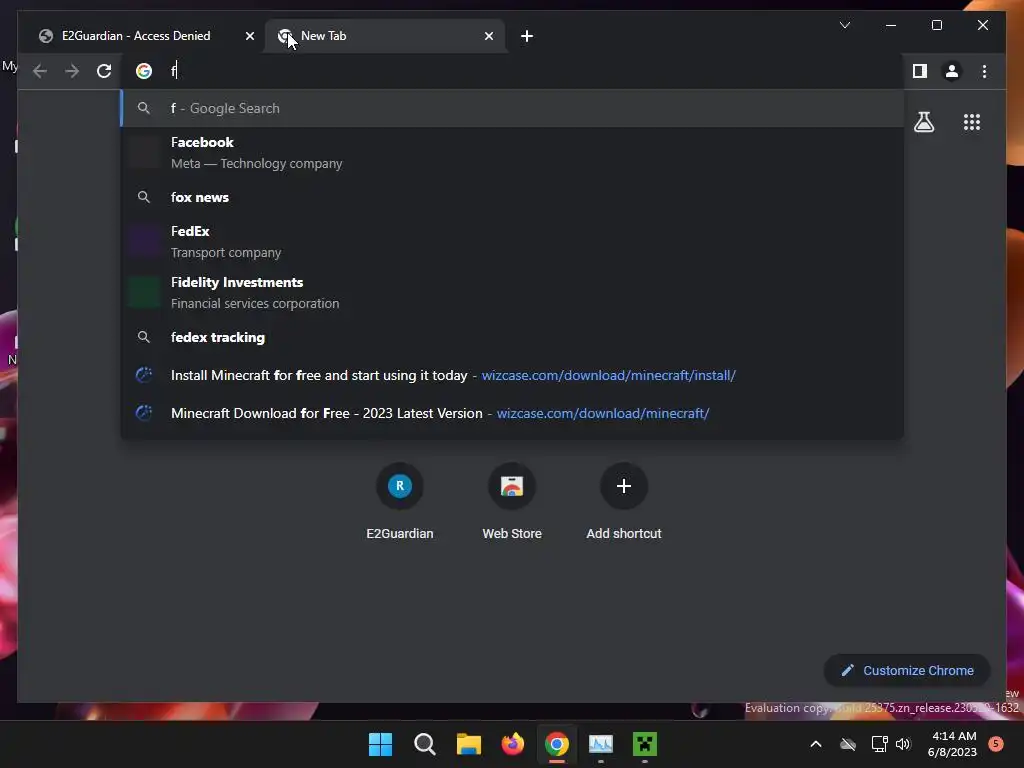Open the Windows Start menu
Viewport: 1024px width, 768px height.
coord(380,744)
